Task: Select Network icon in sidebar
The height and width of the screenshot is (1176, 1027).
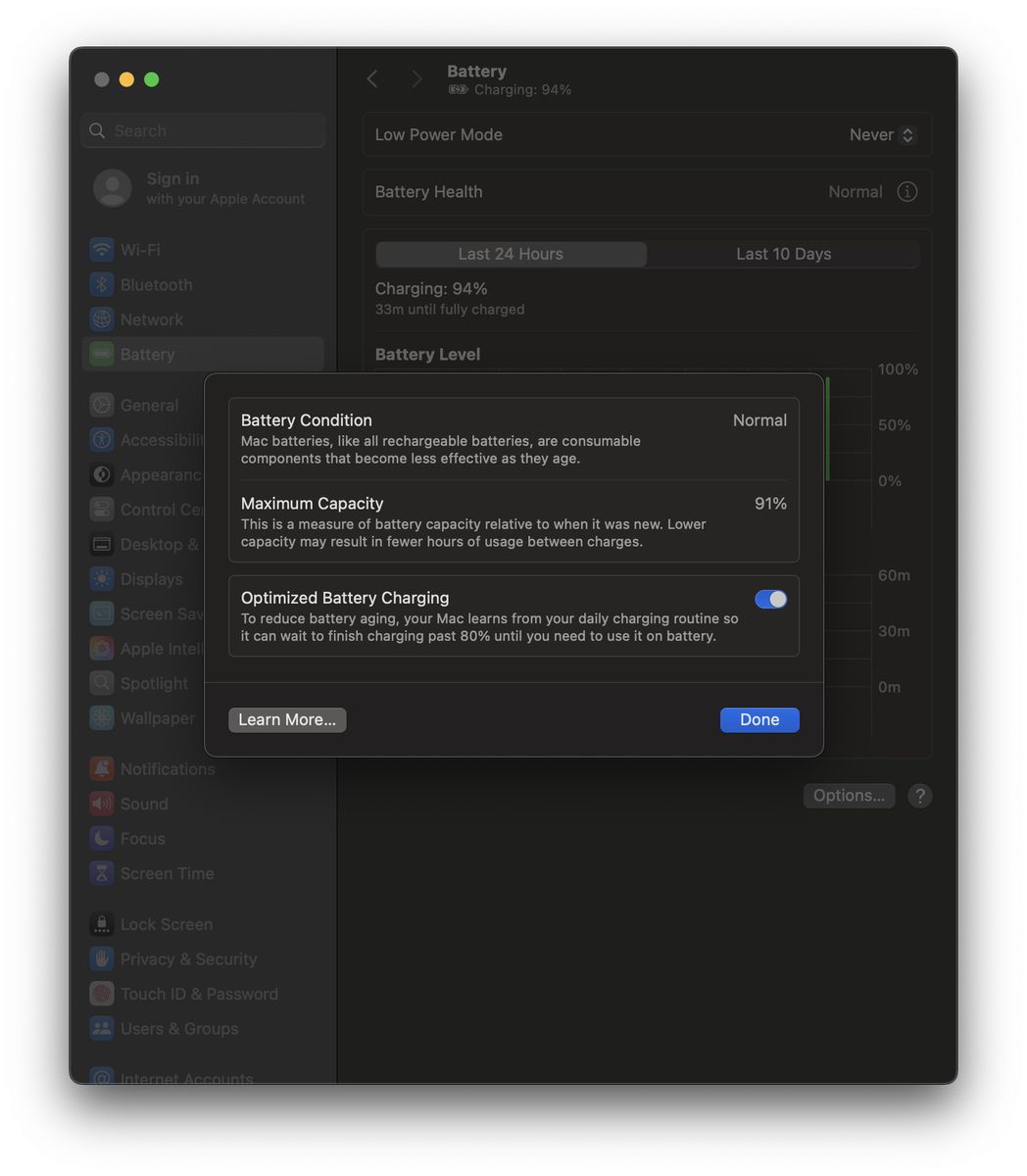Action: (102, 319)
